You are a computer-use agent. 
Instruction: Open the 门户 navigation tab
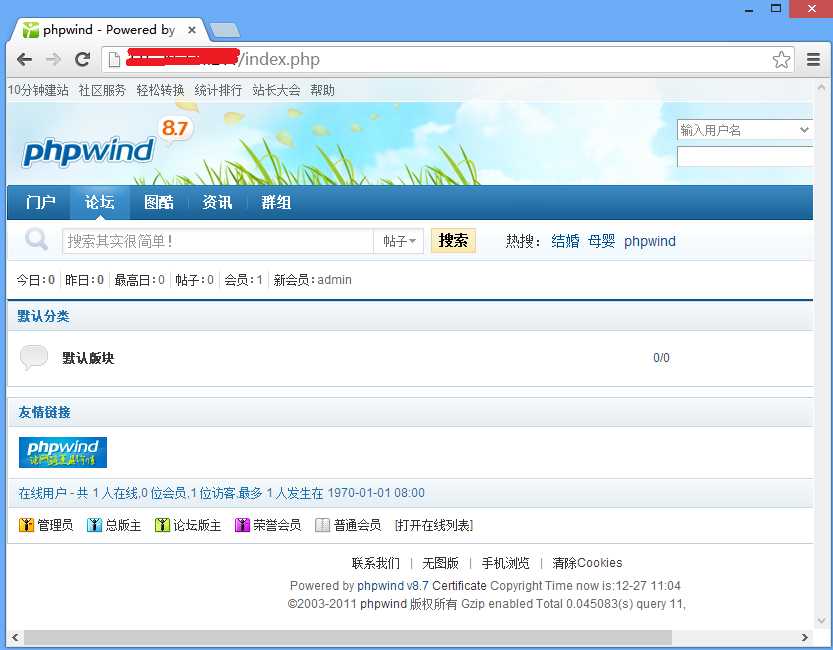click(40, 202)
